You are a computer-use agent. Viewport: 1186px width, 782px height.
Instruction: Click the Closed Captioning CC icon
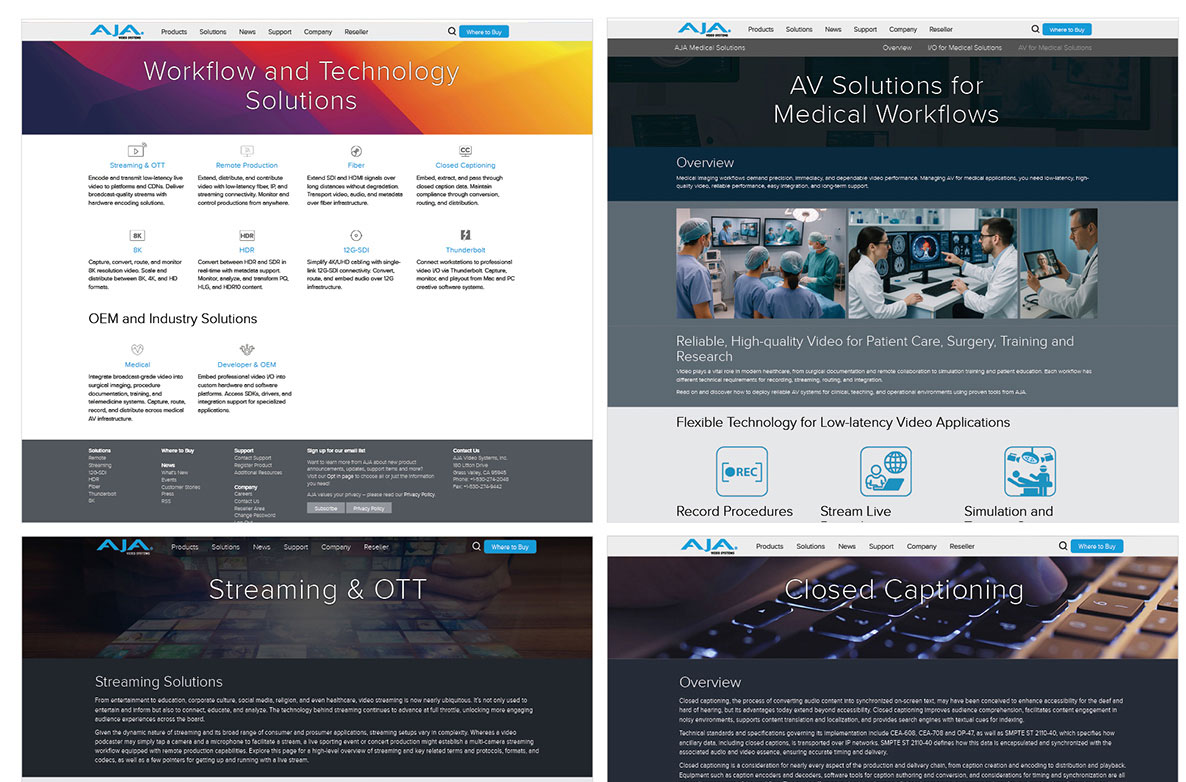click(x=465, y=151)
